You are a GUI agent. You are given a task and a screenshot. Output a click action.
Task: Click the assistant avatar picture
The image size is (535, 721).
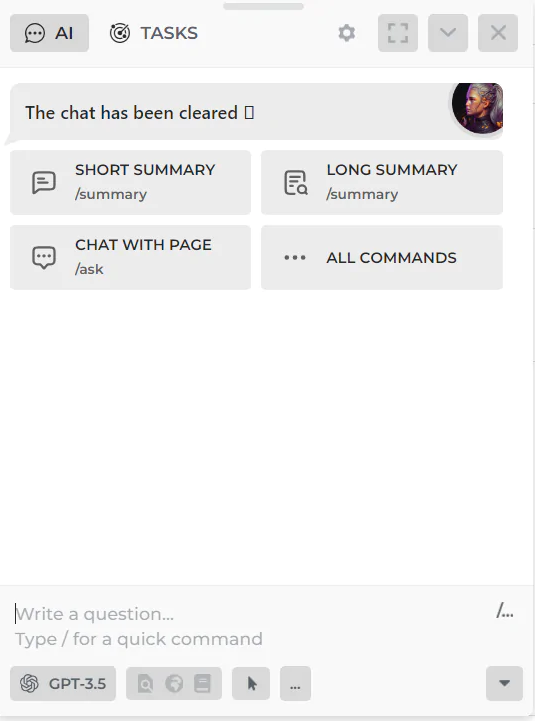pos(477,108)
